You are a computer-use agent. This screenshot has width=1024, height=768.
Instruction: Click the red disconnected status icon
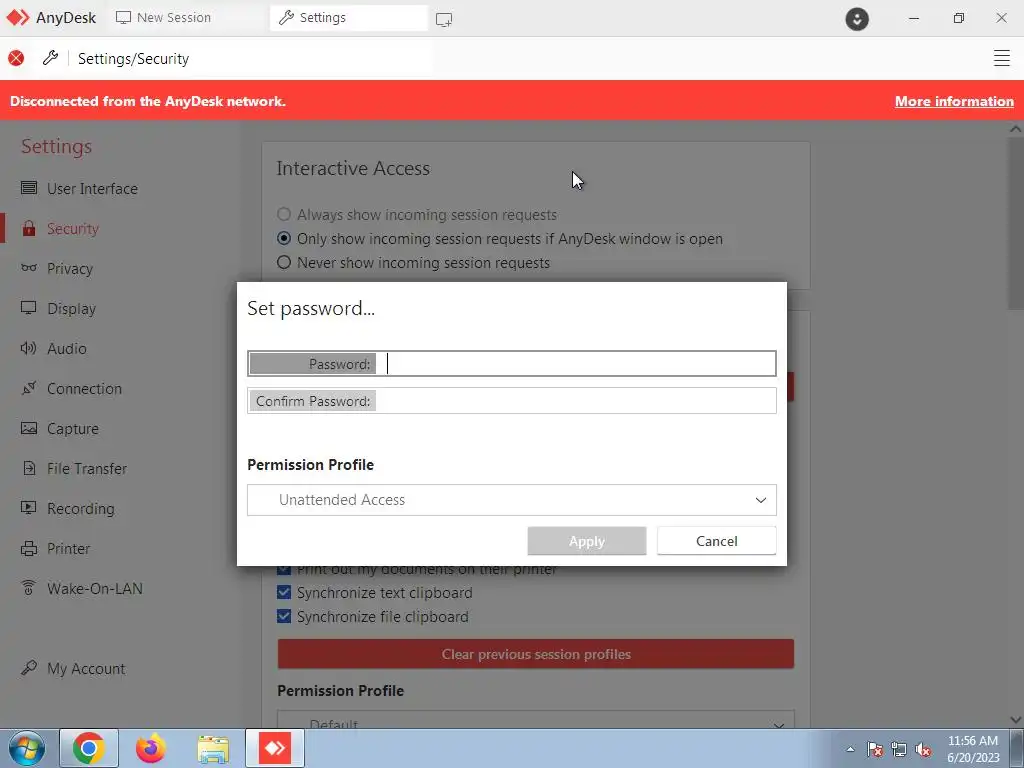(x=16, y=59)
